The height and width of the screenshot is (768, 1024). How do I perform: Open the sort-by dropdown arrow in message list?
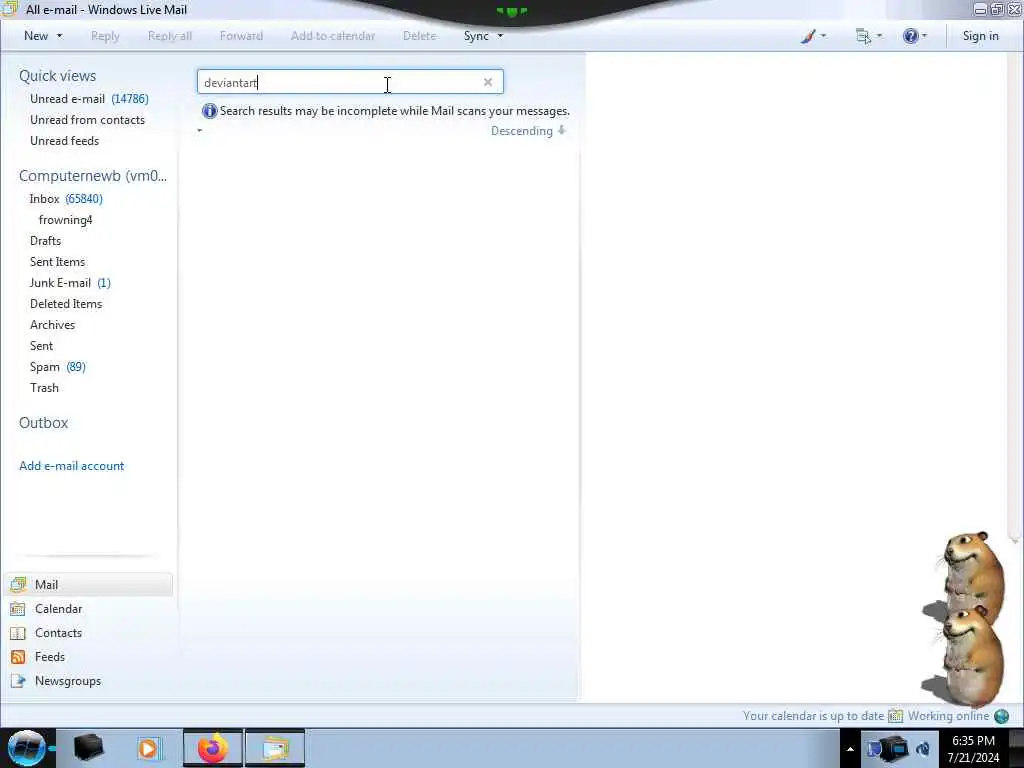tap(200, 131)
